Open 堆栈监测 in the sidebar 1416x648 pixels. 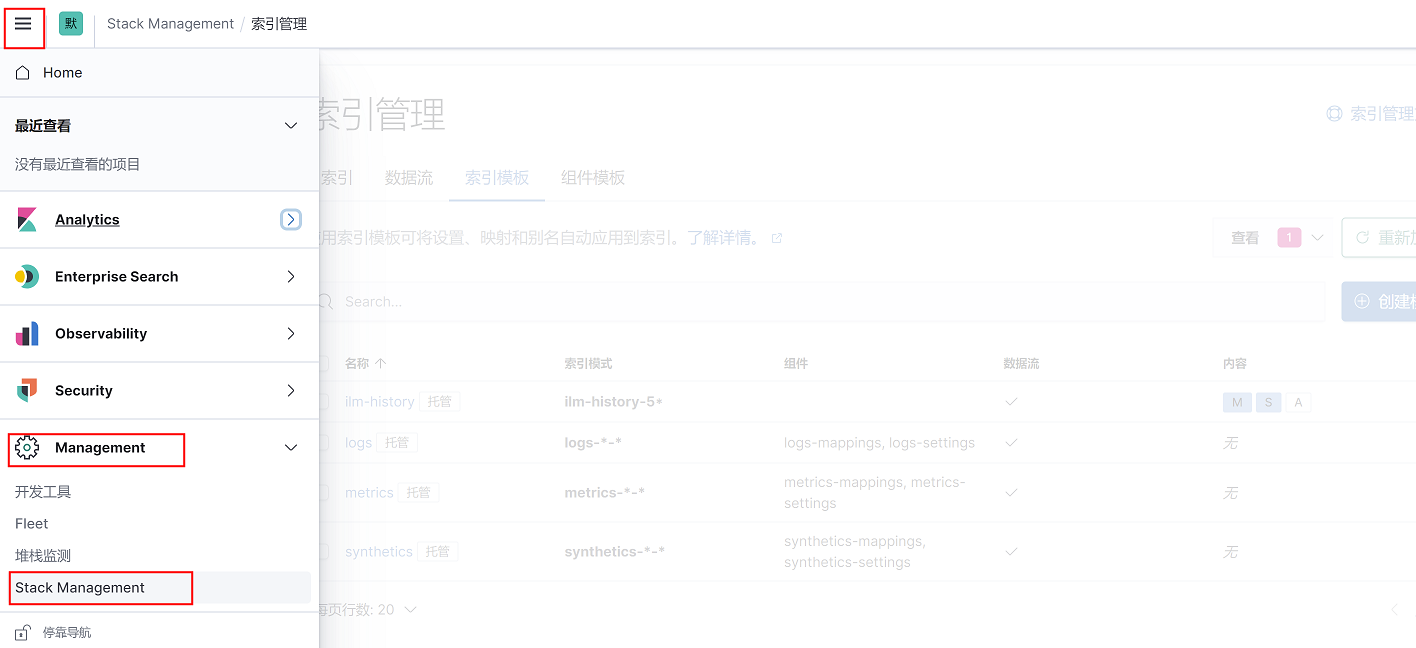43,556
